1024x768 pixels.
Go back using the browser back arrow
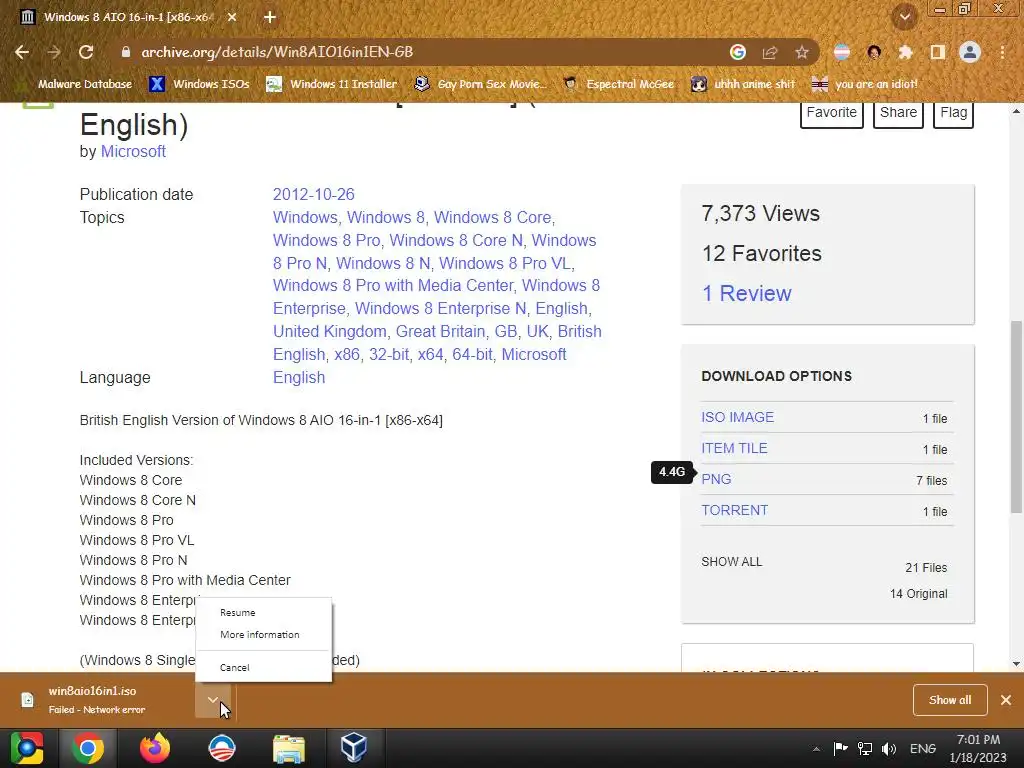coord(22,52)
